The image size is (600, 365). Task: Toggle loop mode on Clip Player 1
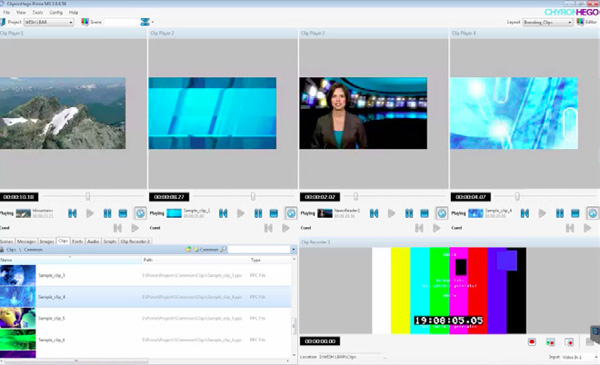pyautogui.click(x=140, y=213)
